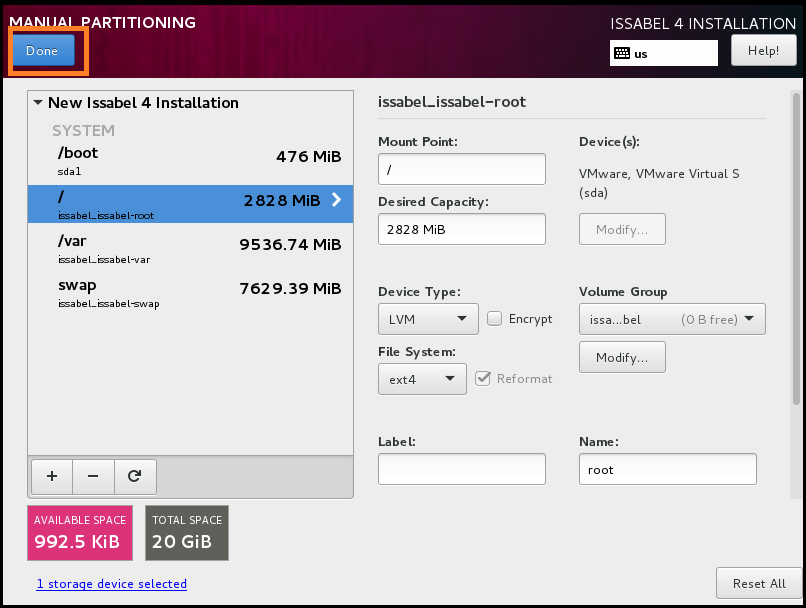Open the Device Type LVM dropdown
The height and width of the screenshot is (608, 806).
pos(428,319)
